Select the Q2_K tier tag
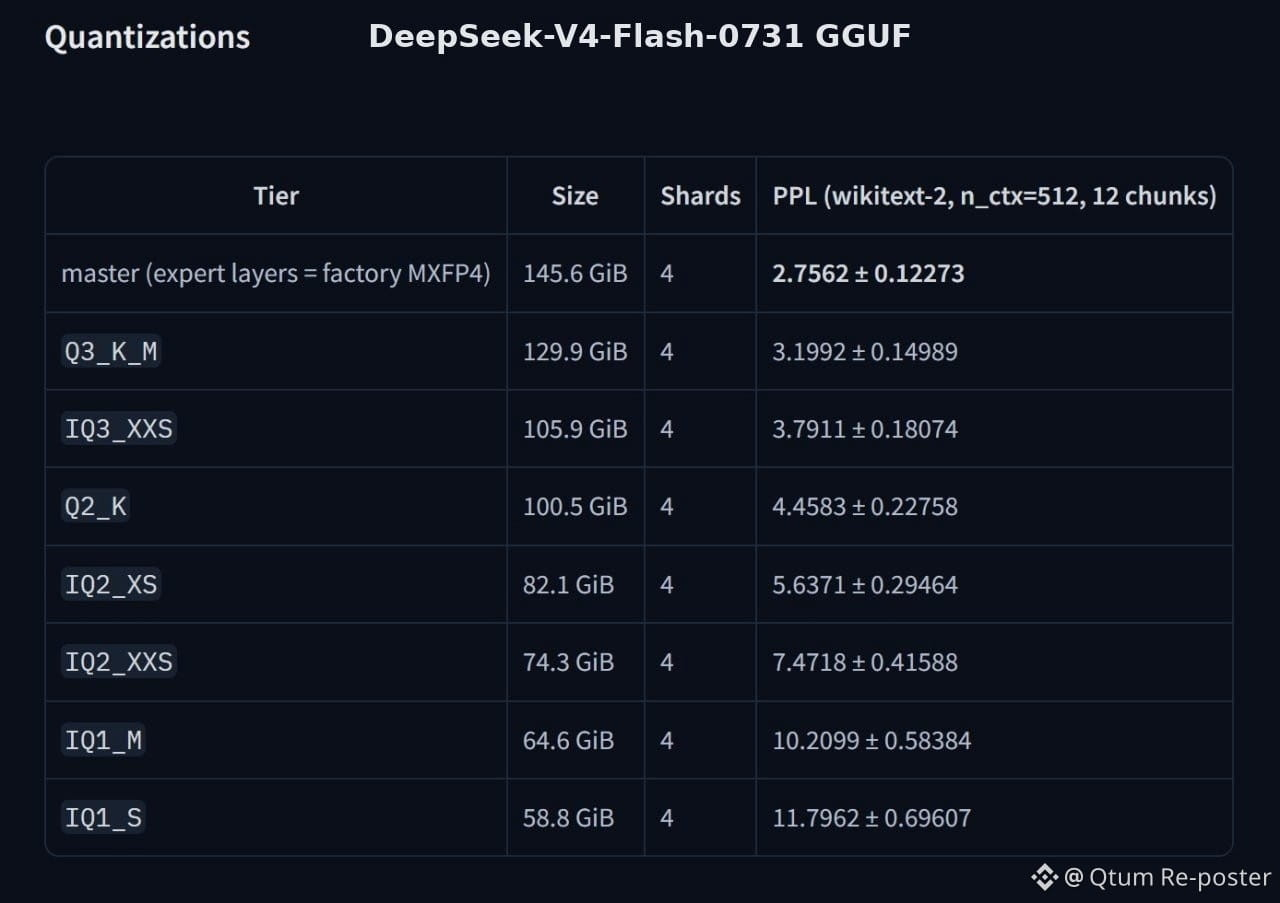This screenshot has height=903, width=1280. 96,507
